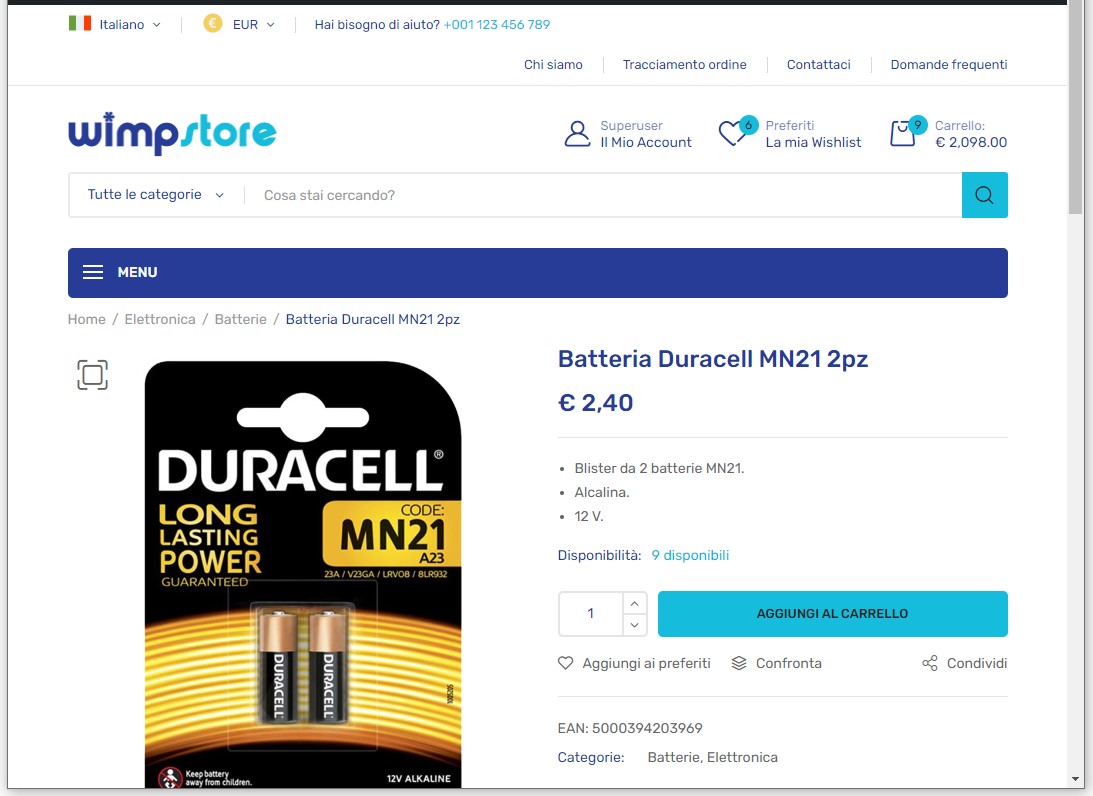Click the wishlist heart icon in header
This screenshot has width=1093, height=796.
coord(732,133)
